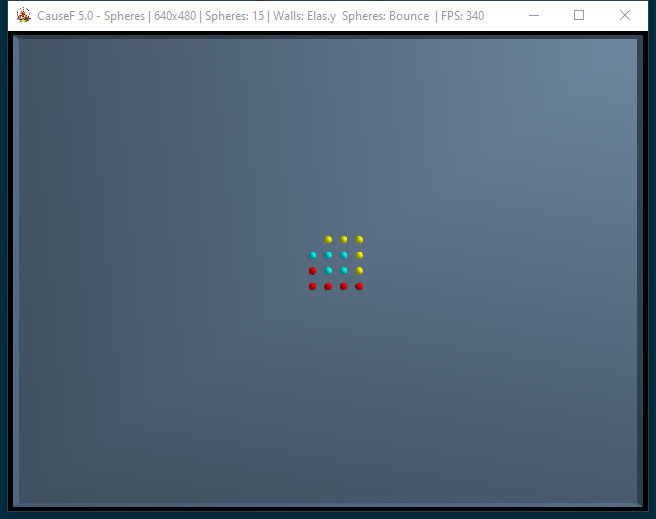656x519 pixels.
Task: Select middle cyan sphere in second row
Action: tap(328, 255)
